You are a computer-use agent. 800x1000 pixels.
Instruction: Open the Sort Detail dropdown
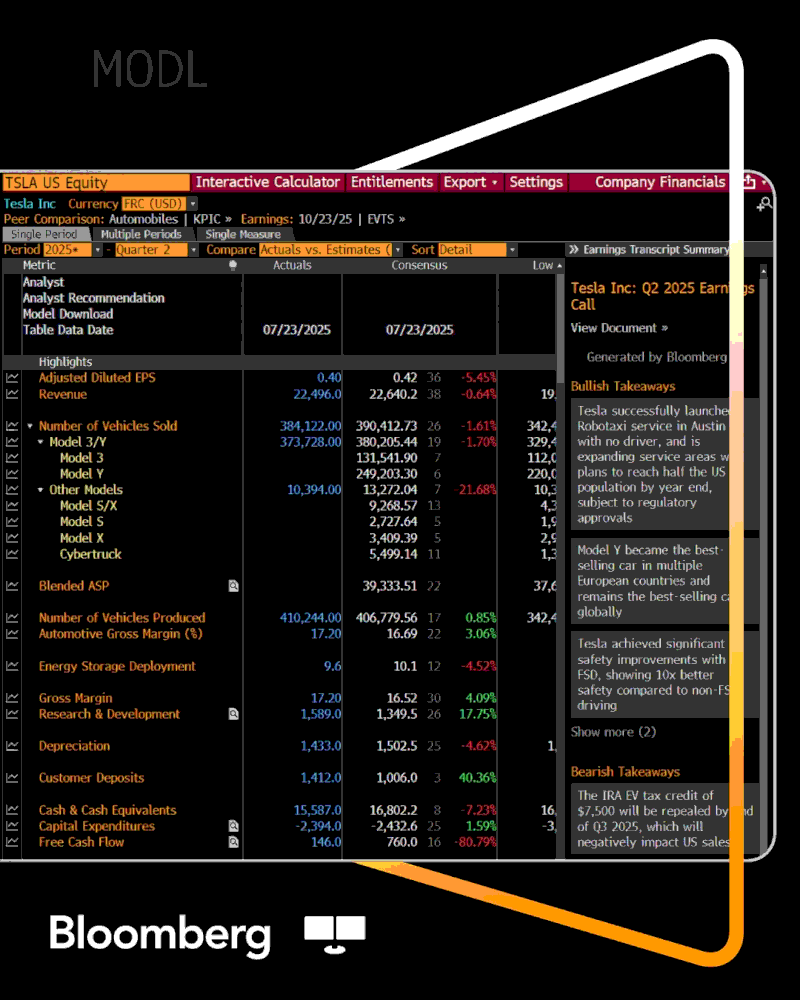(x=512, y=250)
